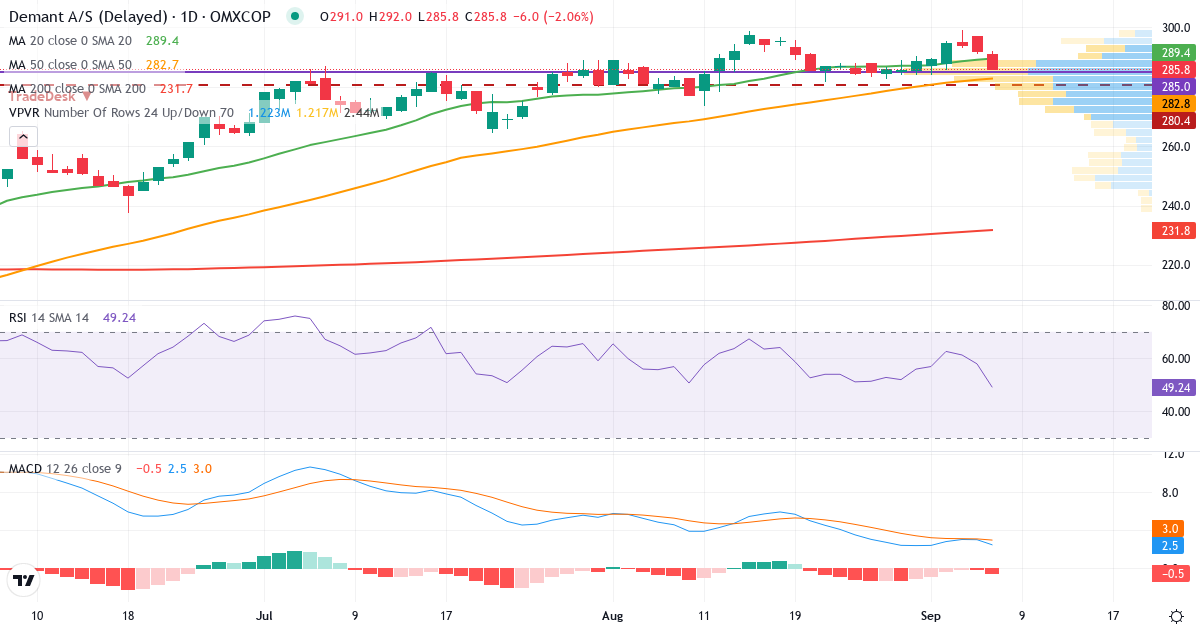Viewport: 1200px width, 630px height.
Task: Click the 300.0 price axis tick
Action: (1175, 28)
